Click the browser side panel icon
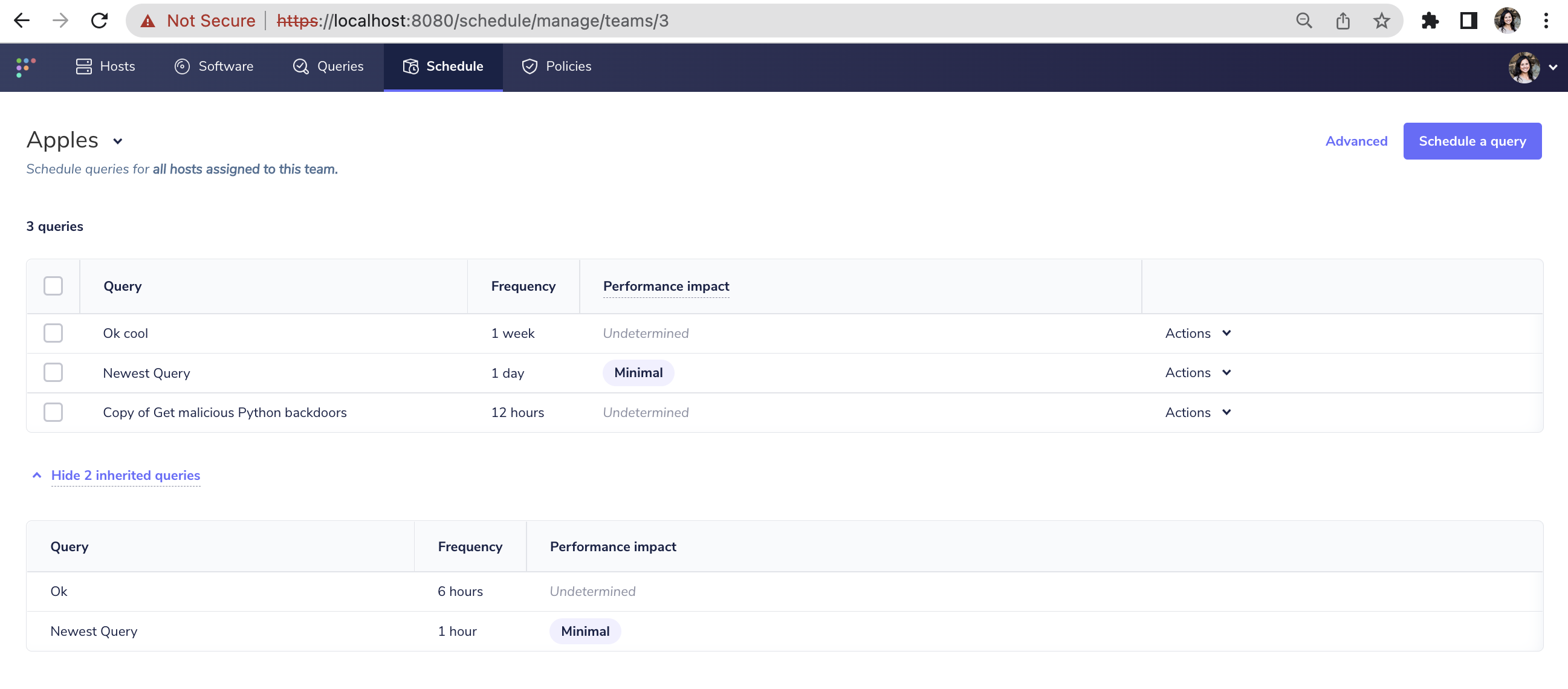 click(x=1469, y=20)
